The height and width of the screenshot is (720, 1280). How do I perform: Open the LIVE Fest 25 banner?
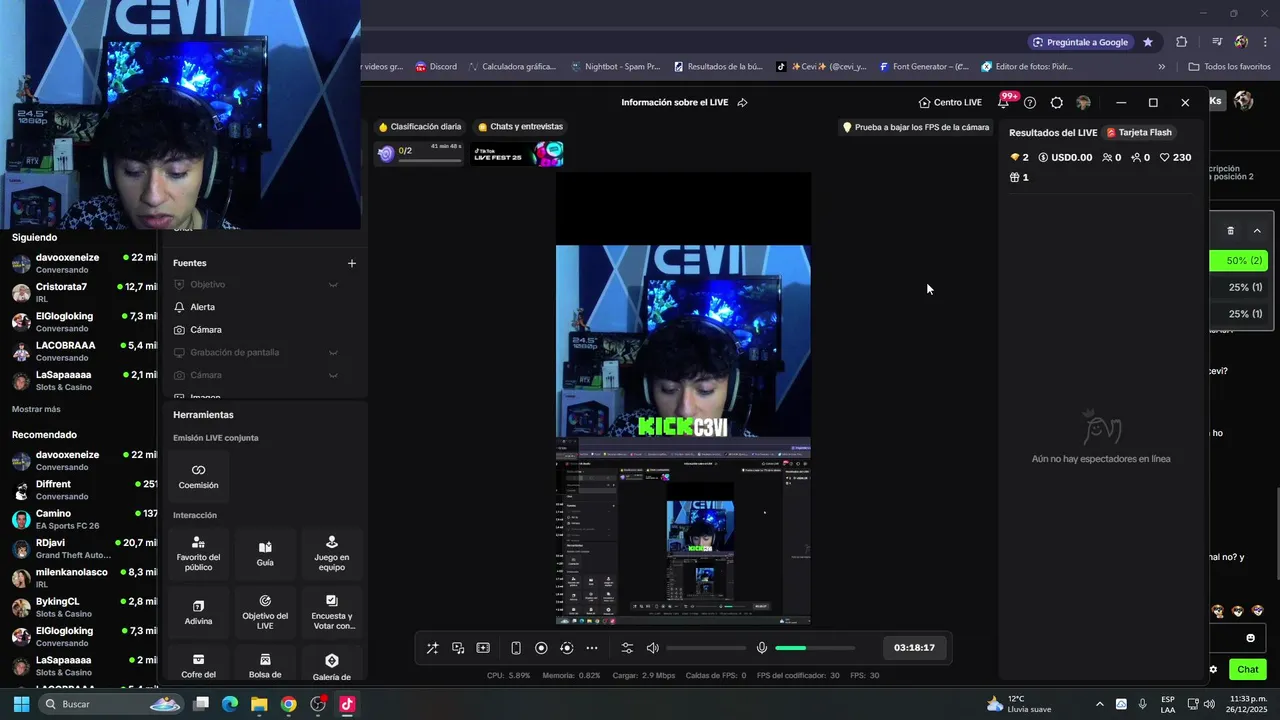pos(517,154)
